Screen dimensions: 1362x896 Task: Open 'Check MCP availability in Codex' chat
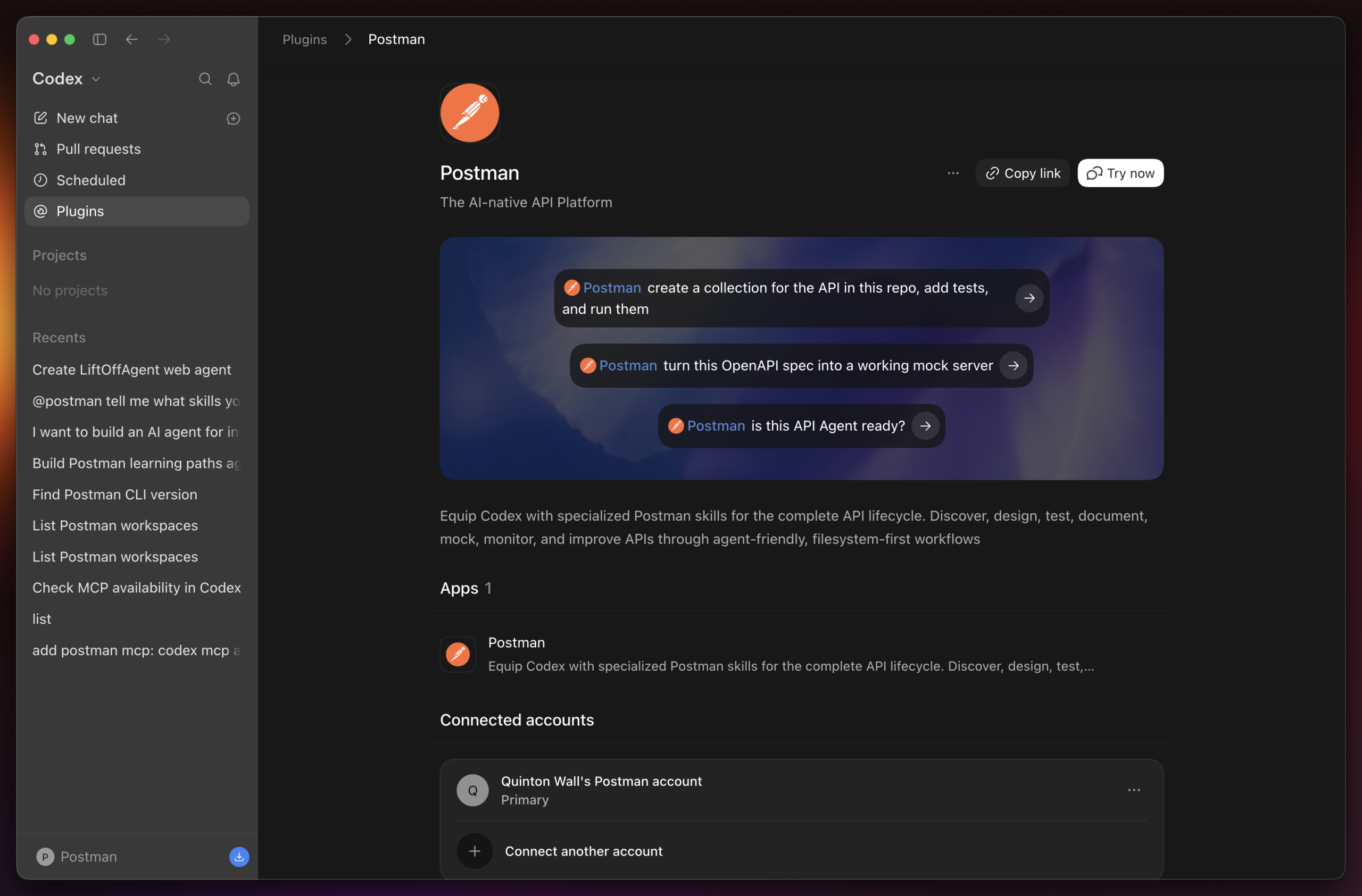137,588
